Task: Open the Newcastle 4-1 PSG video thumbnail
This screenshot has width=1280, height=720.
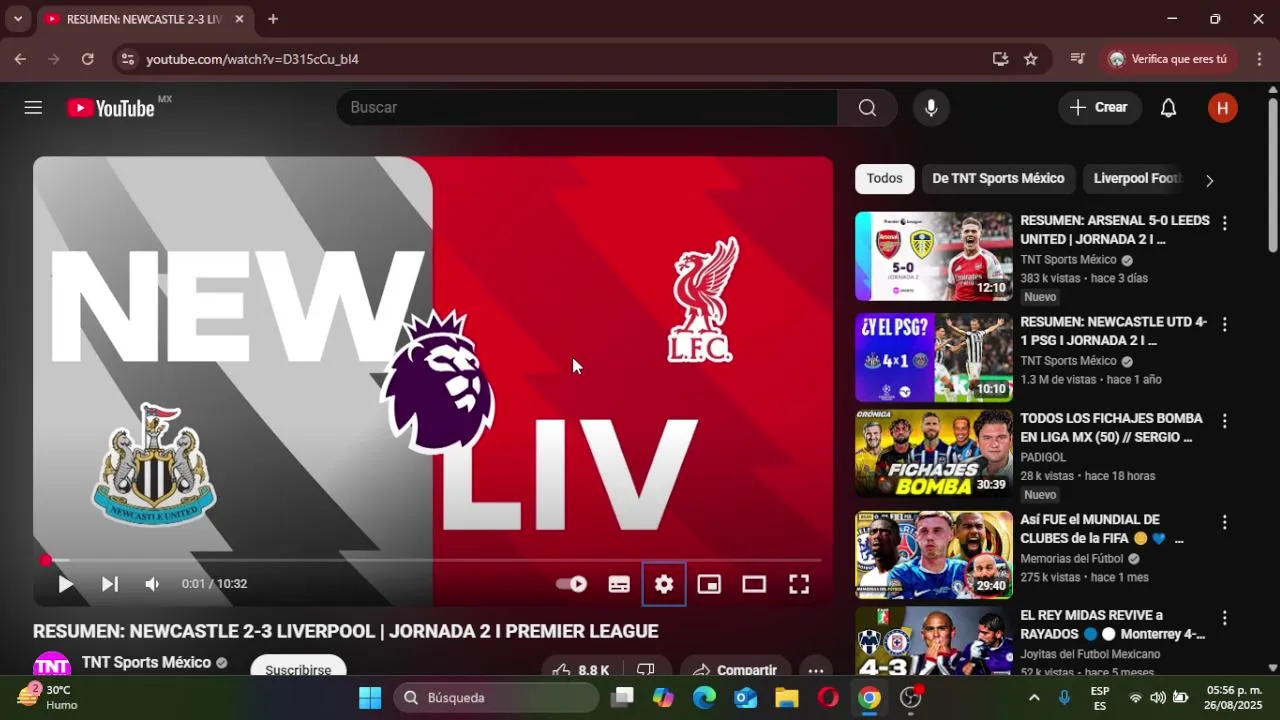Action: pyautogui.click(x=934, y=358)
